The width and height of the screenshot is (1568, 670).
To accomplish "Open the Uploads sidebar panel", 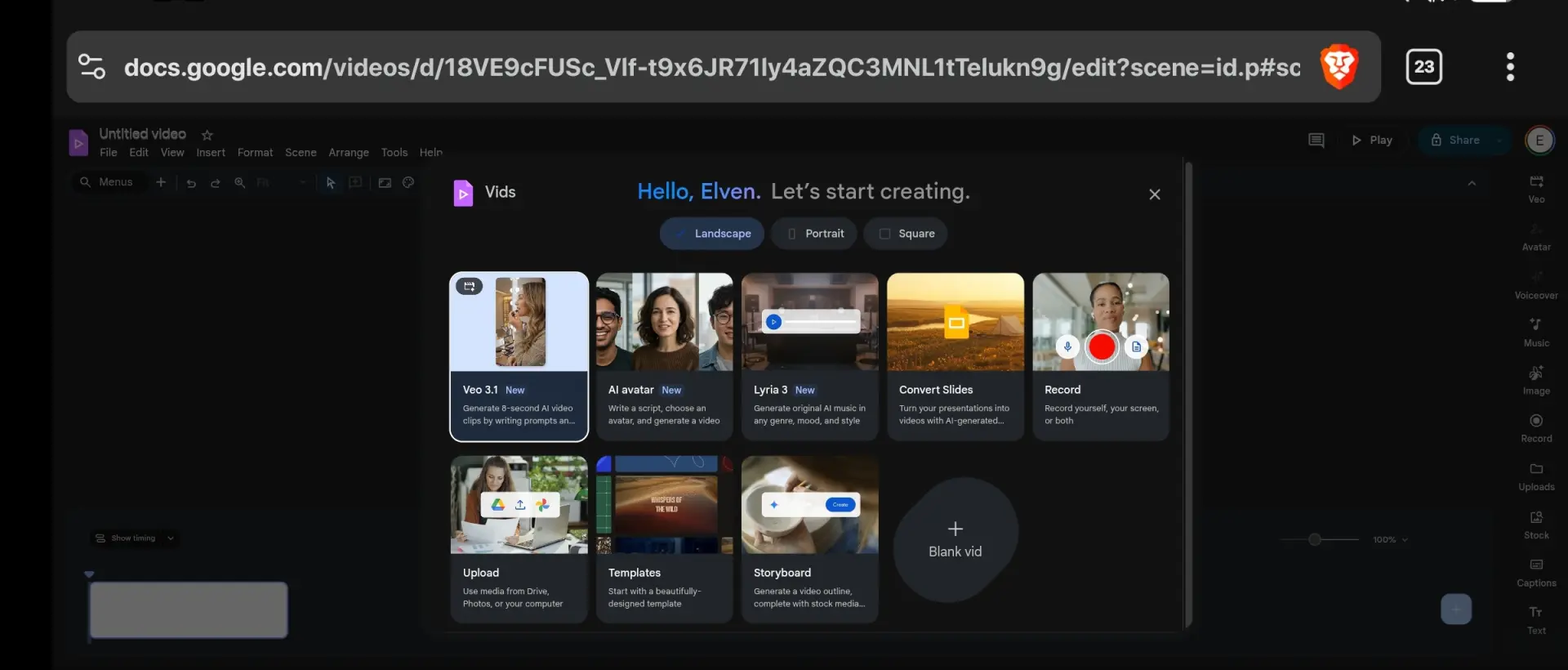I will 1536,477.
